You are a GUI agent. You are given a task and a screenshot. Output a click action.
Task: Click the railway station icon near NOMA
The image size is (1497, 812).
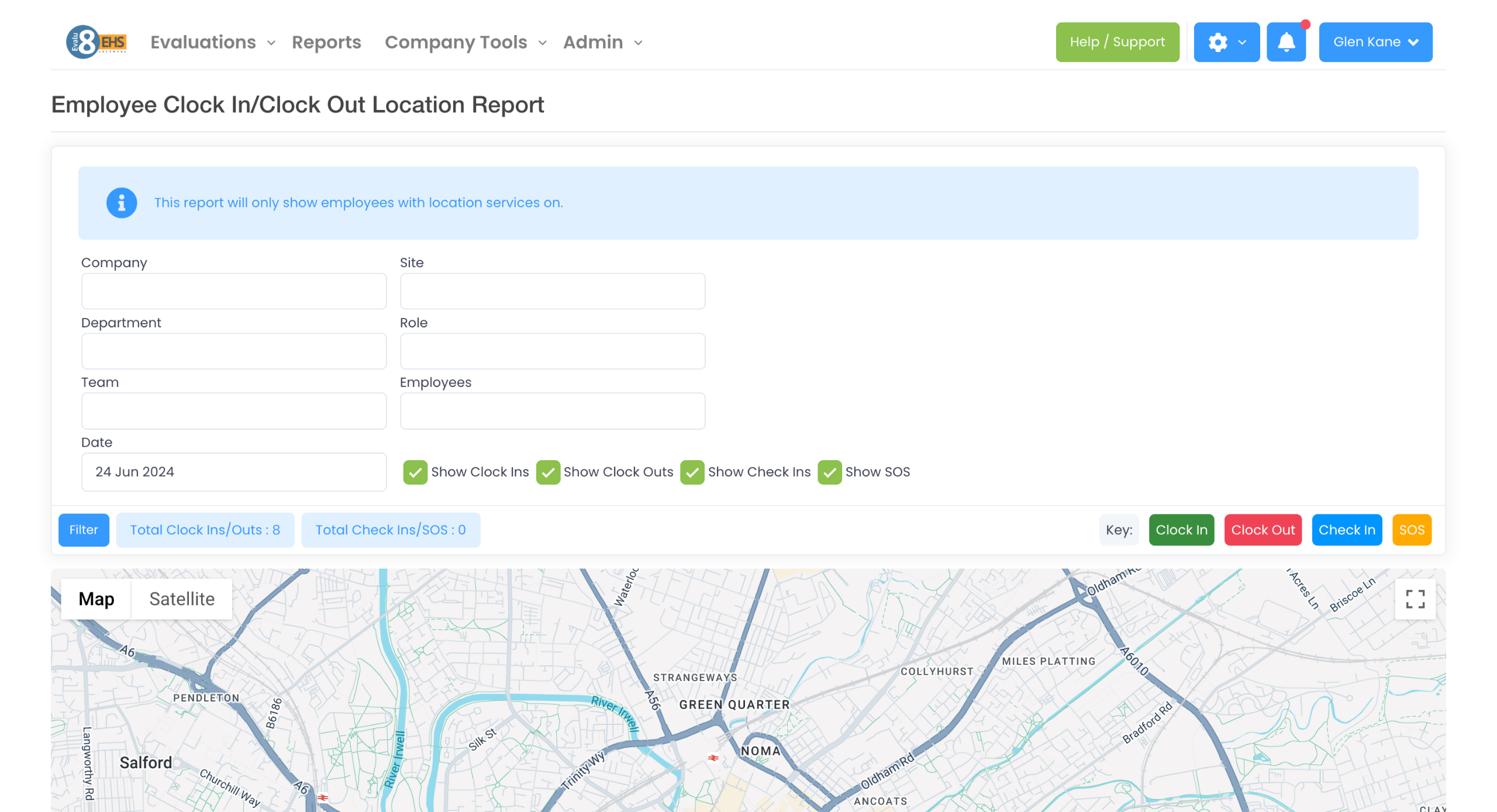click(x=713, y=758)
